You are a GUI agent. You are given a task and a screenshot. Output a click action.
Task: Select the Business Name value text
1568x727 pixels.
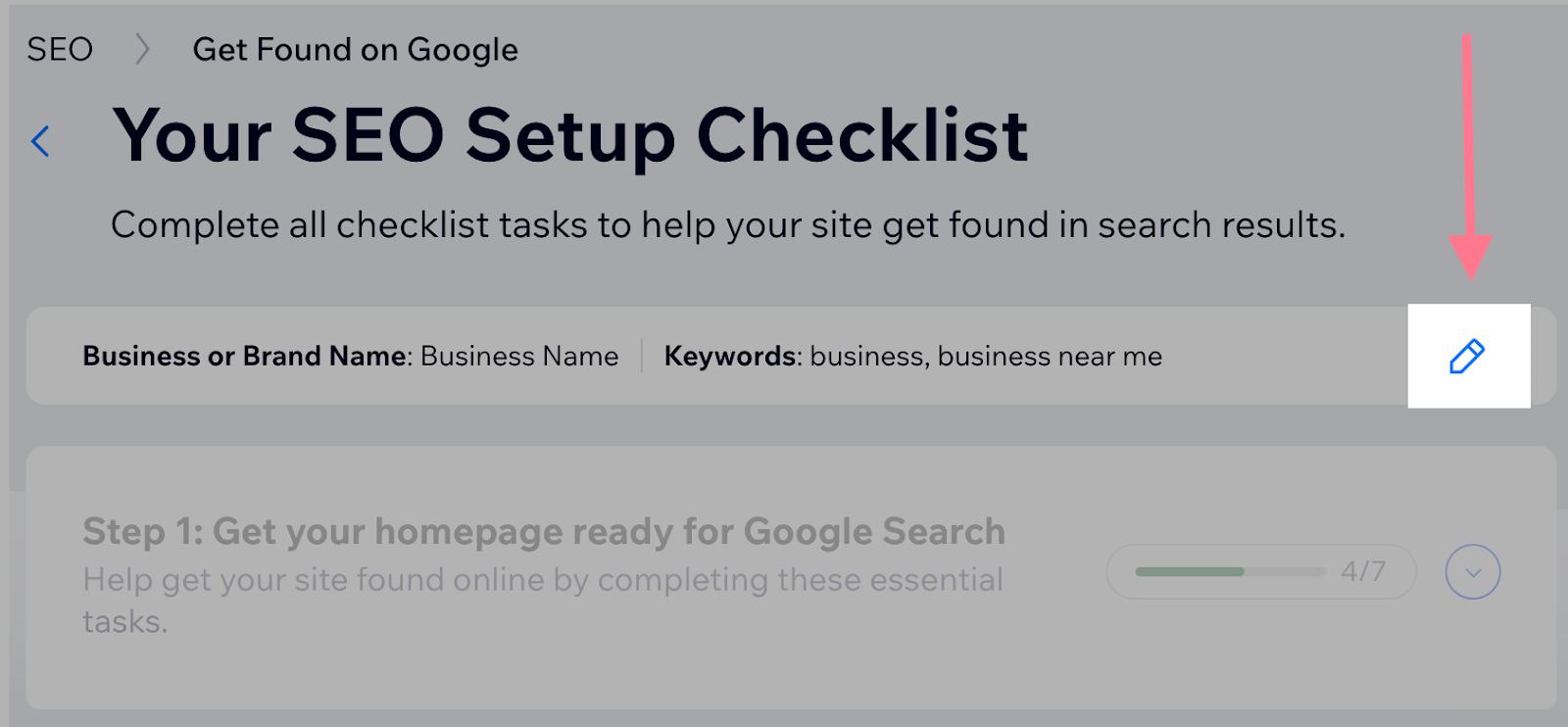(517, 356)
